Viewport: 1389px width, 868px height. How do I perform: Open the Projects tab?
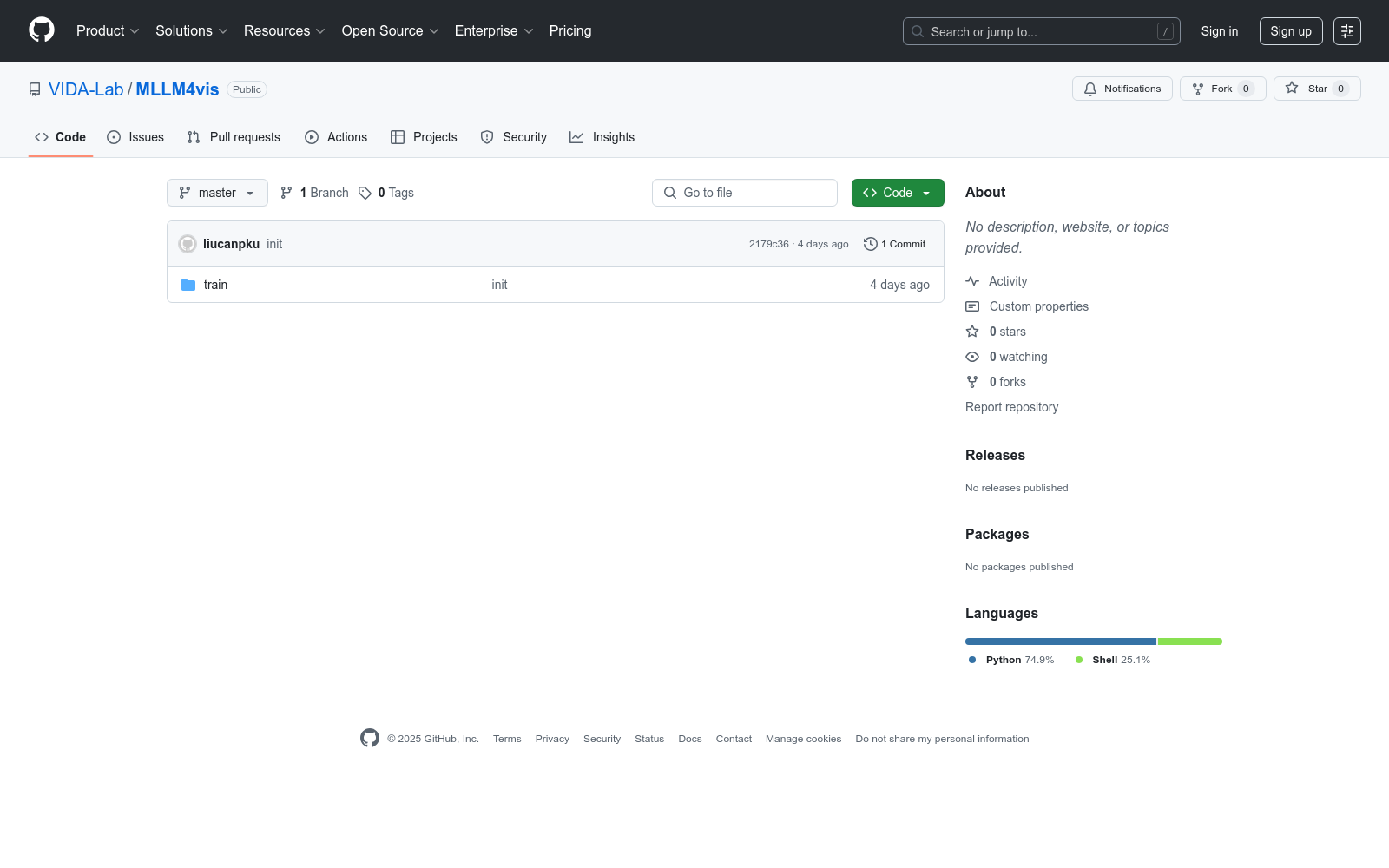pos(424,137)
